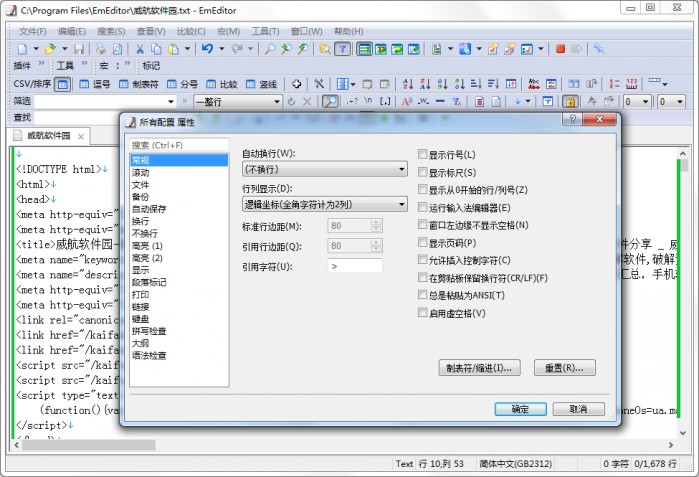699x477 pixels.
Task: Click the filter refresh icon
Action: [x=291, y=102]
